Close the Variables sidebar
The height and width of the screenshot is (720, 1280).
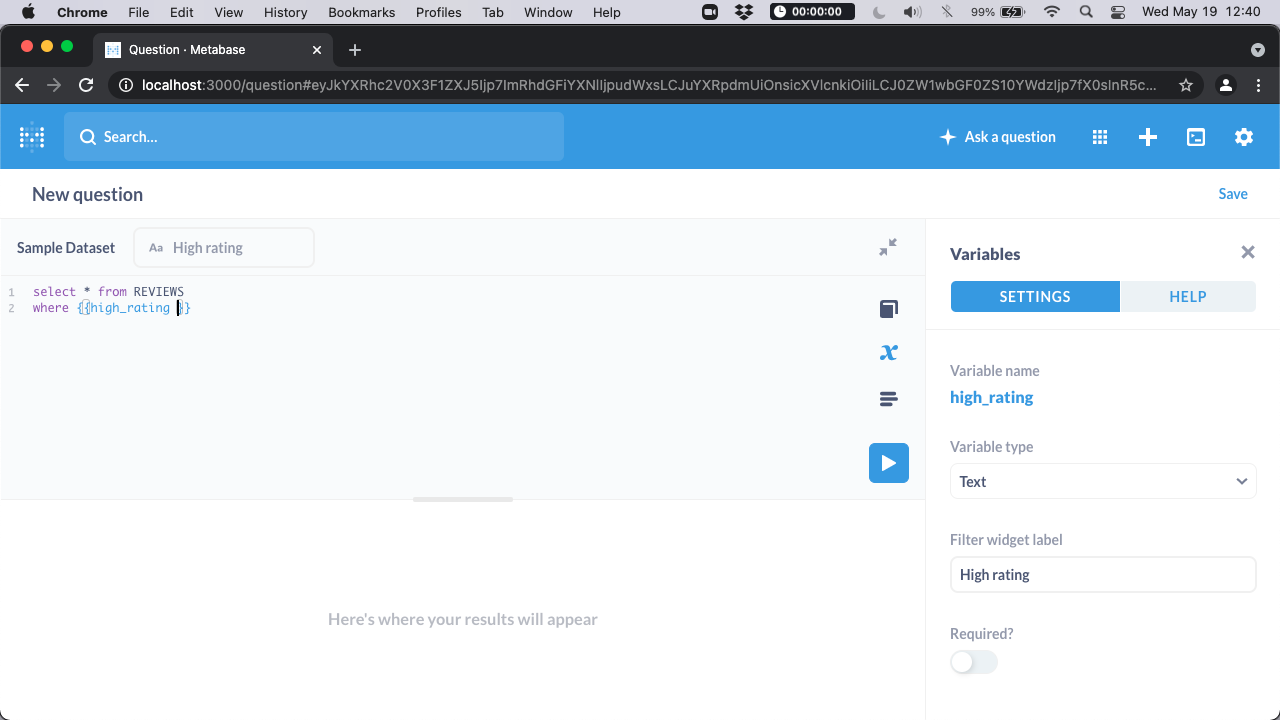(1248, 252)
